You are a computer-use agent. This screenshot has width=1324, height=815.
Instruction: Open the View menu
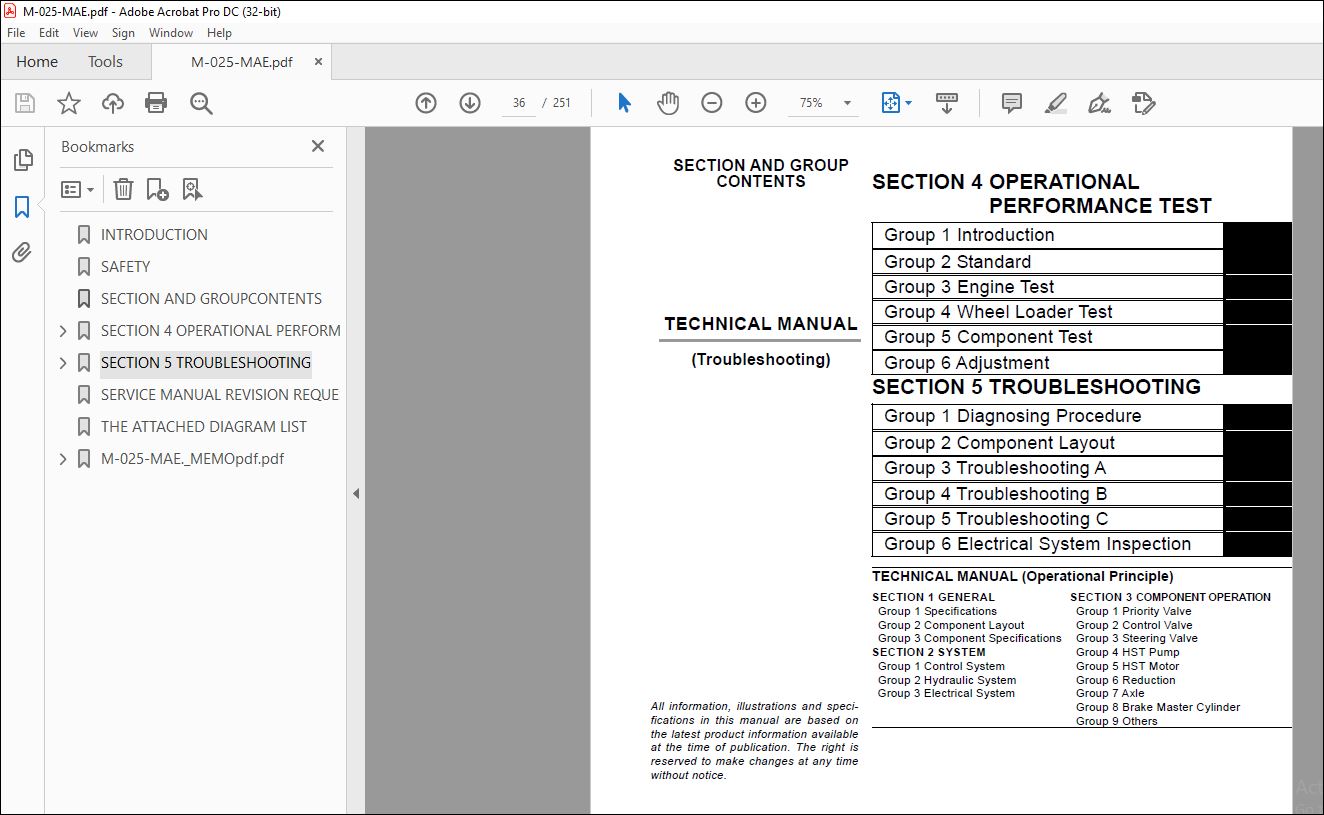click(86, 33)
